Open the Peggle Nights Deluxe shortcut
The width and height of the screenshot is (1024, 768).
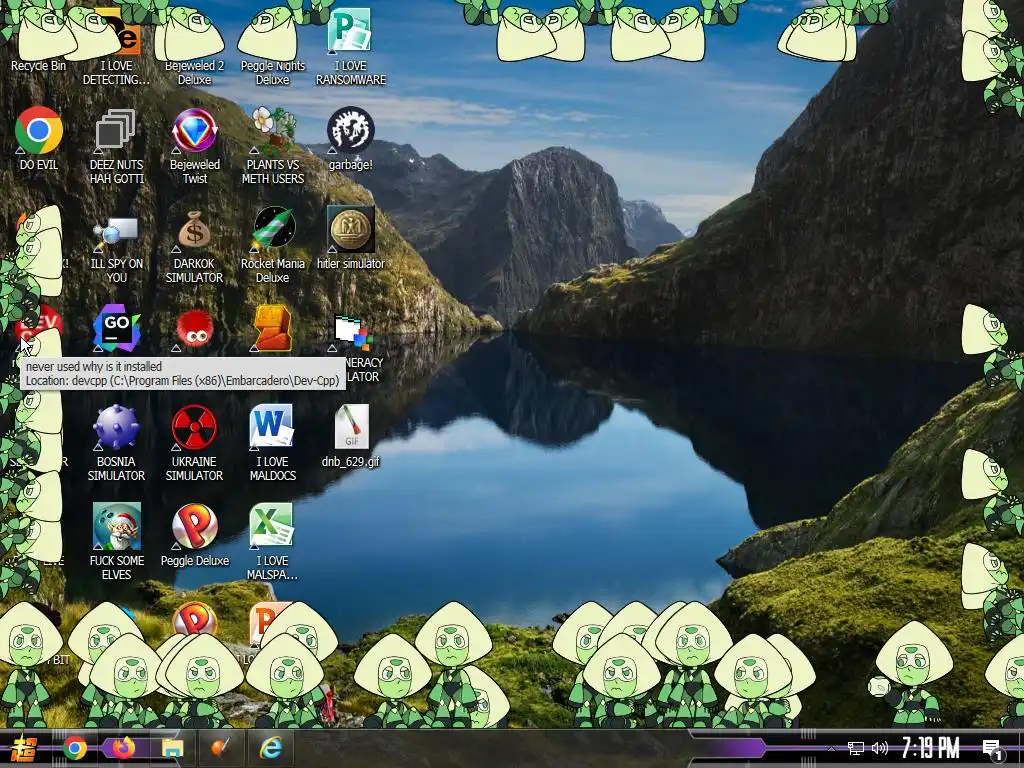tap(272, 46)
